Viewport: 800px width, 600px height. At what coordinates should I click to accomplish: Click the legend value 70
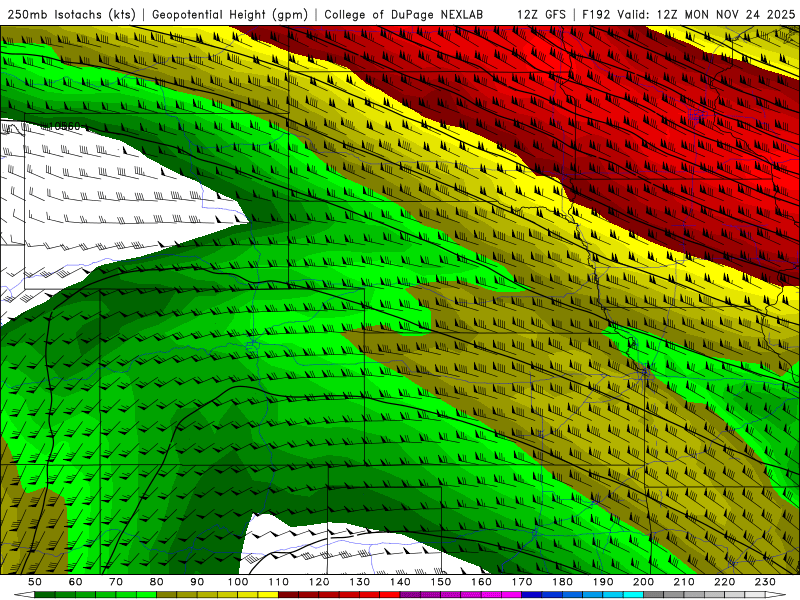pos(116,582)
